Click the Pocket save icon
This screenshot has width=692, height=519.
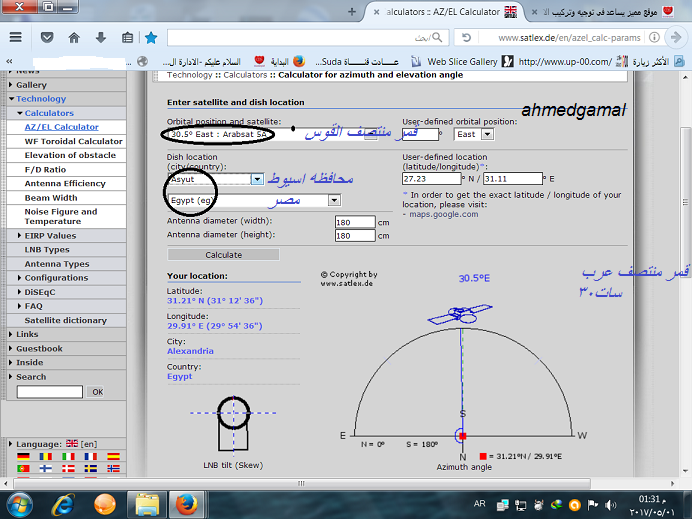coord(47,37)
